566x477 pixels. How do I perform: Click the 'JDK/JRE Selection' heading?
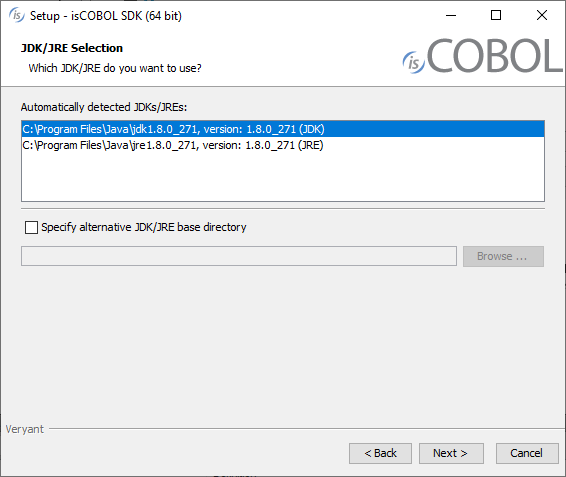pyautogui.click(x=72, y=48)
